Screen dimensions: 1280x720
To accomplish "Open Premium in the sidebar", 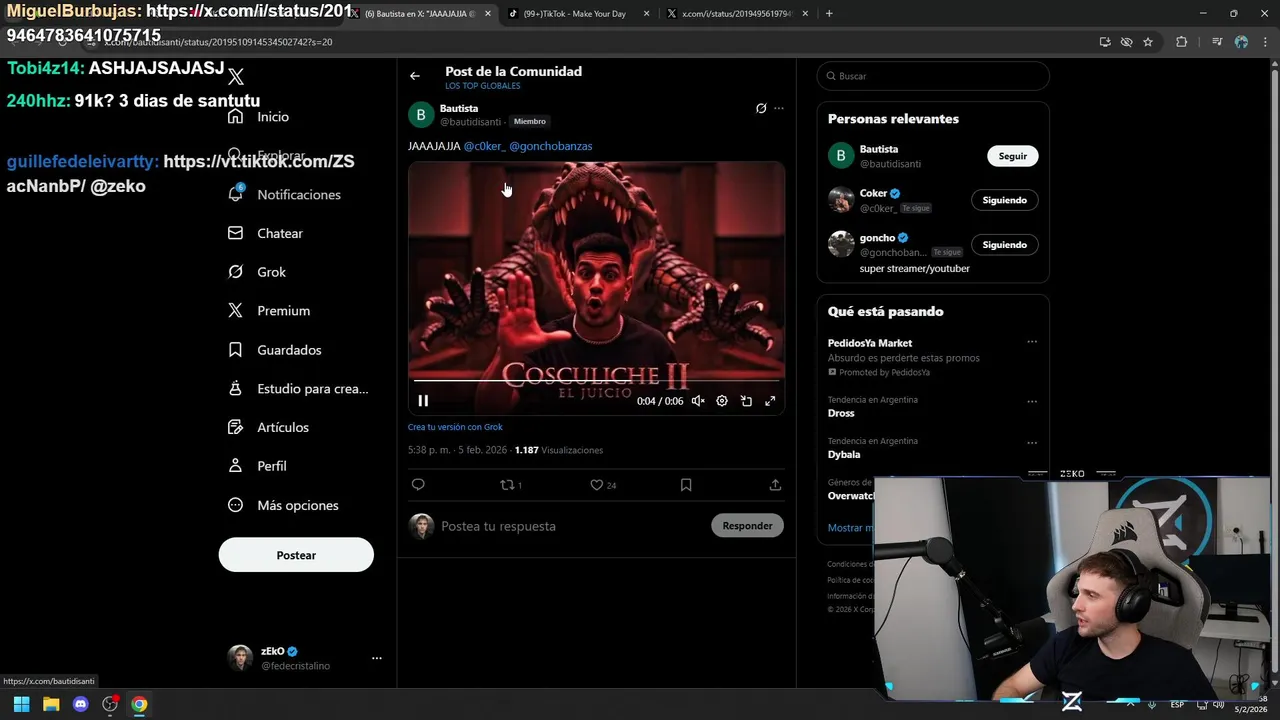I will pyautogui.click(x=269, y=311).
